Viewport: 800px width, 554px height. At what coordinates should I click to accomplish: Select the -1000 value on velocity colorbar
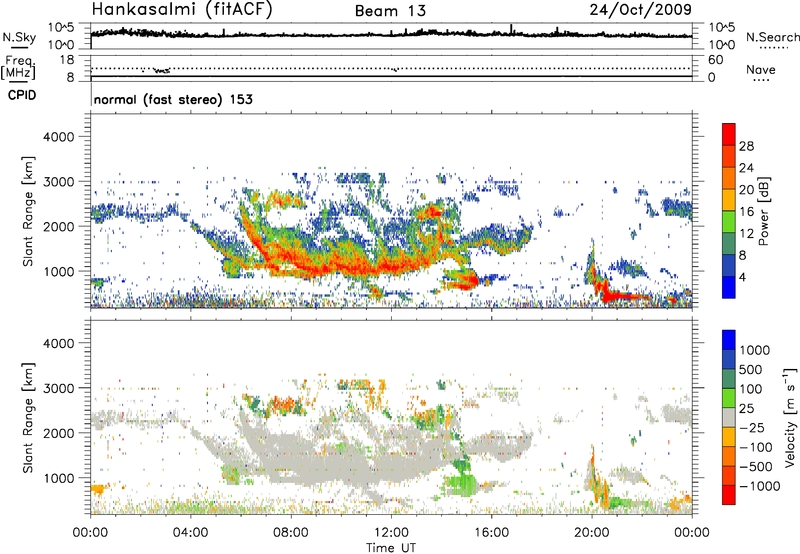[760, 486]
